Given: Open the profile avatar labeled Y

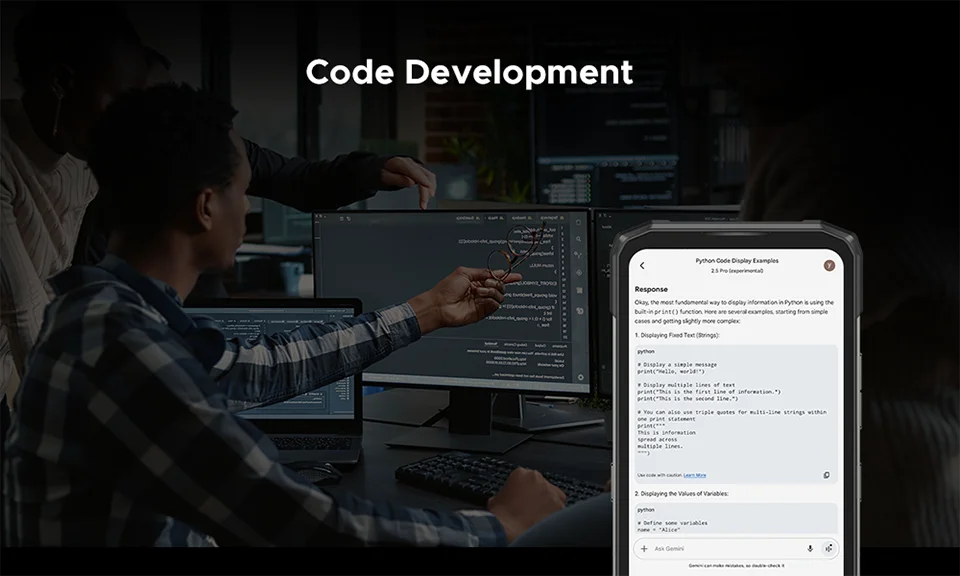Looking at the screenshot, I should (829, 265).
